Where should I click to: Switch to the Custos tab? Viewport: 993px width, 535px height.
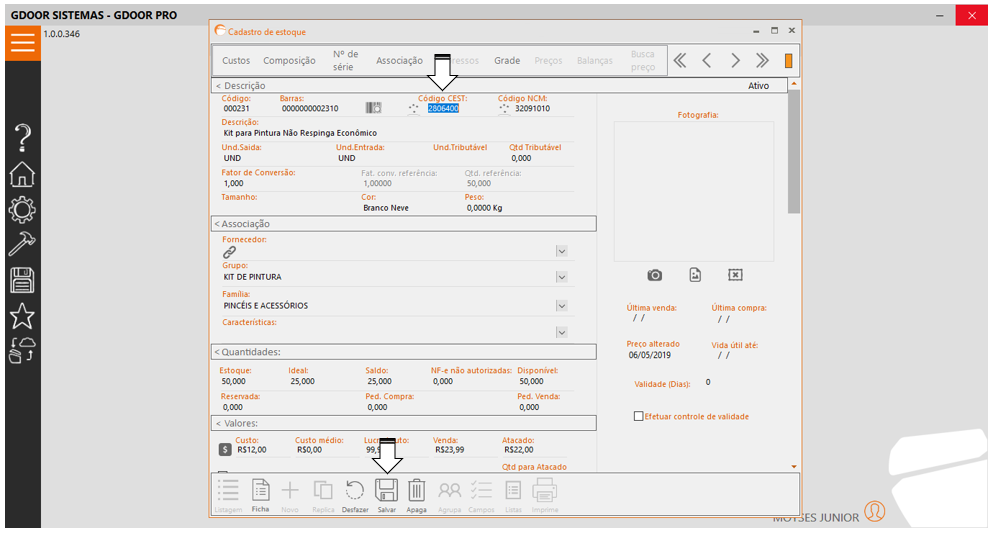pos(236,61)
